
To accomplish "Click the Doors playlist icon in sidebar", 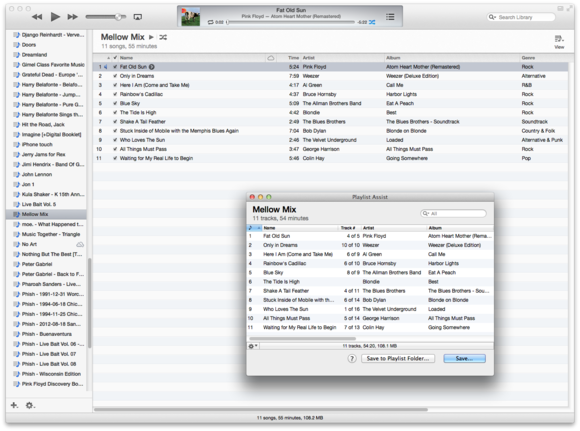I will coord(16,45).
